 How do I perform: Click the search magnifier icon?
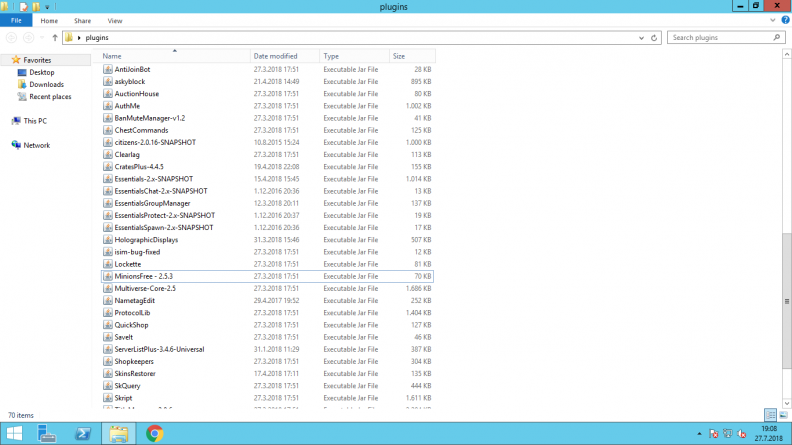tap(777, 37)
